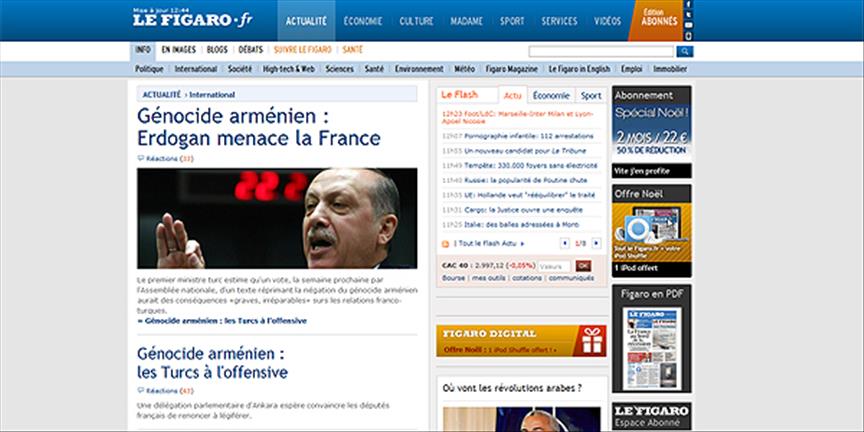The height and width of the screenshot is (432, 864).
Task: Switch to the Économie flash tab
Action: (551, 95)
